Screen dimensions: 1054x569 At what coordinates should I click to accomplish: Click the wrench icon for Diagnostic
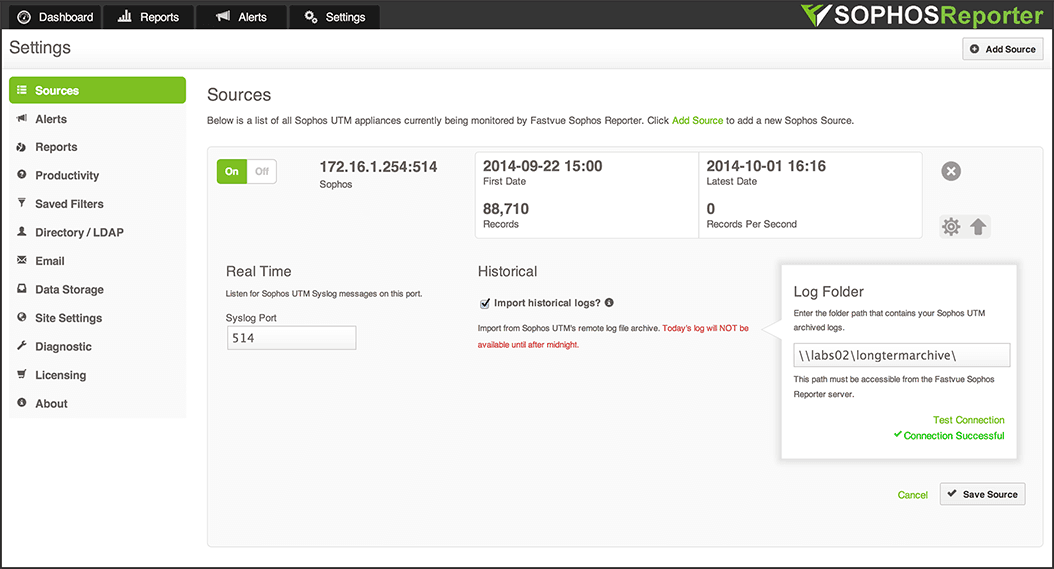(22, 345)
